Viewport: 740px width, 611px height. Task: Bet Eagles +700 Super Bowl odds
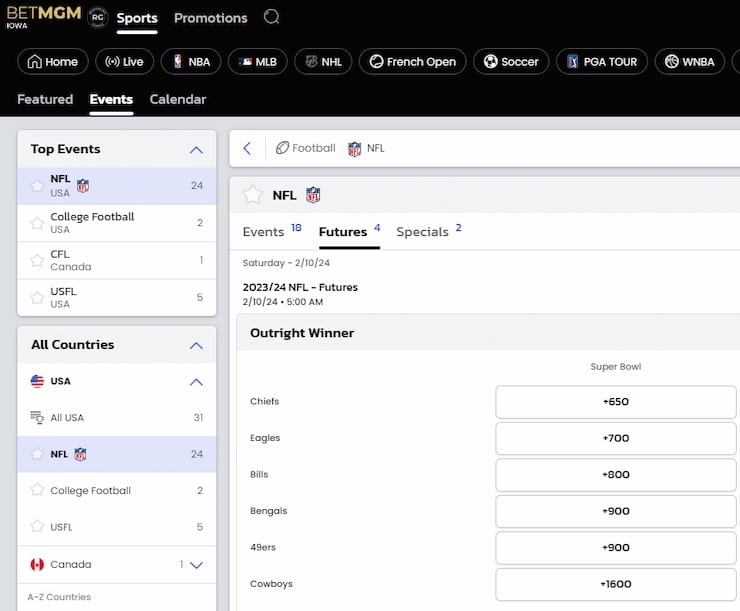[x=615, y=438]
